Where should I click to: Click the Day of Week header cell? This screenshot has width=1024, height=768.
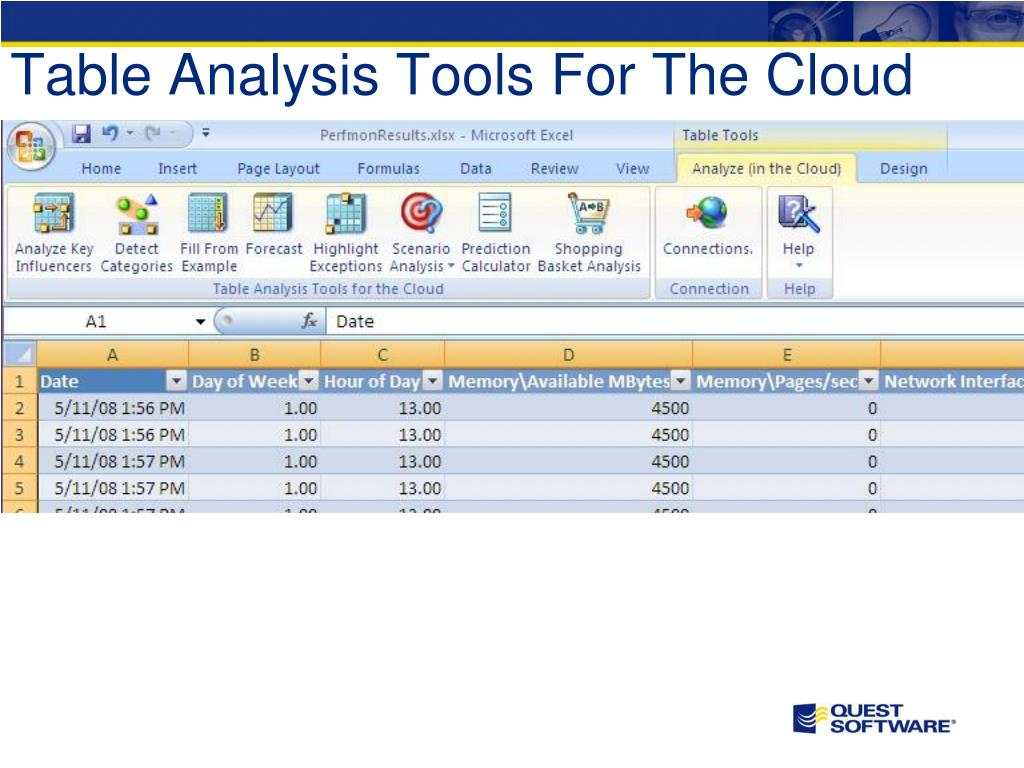255,381
